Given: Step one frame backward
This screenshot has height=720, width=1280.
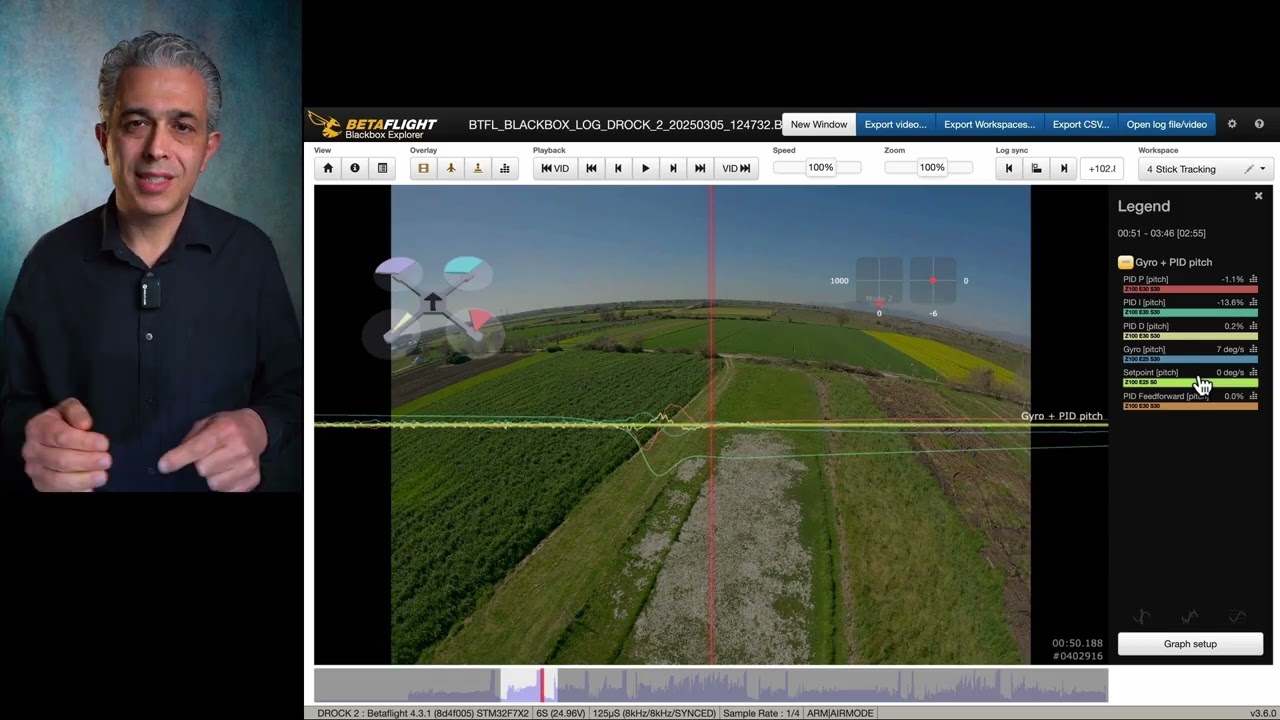Looking at the screenshot, I should tap(618, 168).
